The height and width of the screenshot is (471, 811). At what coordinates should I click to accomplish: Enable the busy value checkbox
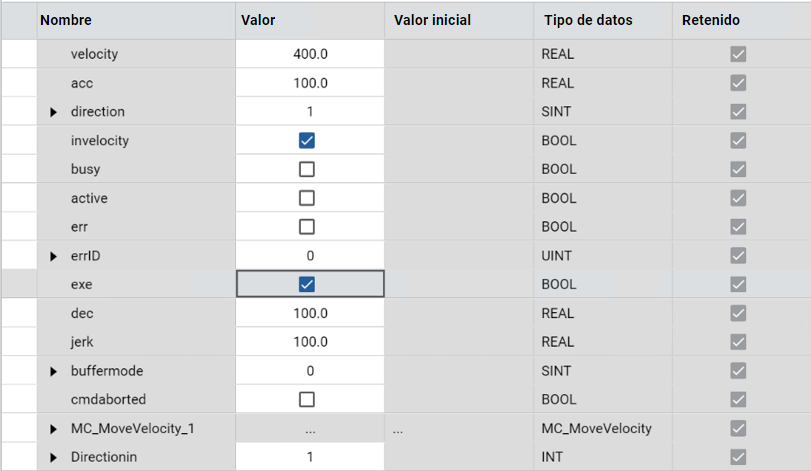coord(307,169)
